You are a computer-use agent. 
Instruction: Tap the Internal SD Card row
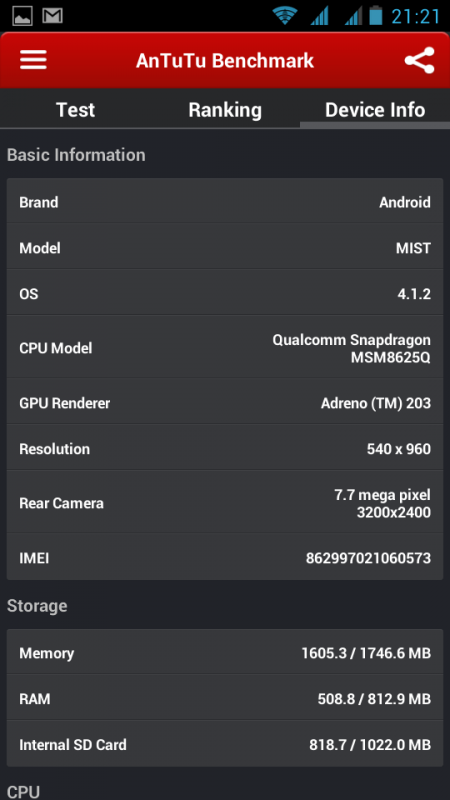point(225,744)
